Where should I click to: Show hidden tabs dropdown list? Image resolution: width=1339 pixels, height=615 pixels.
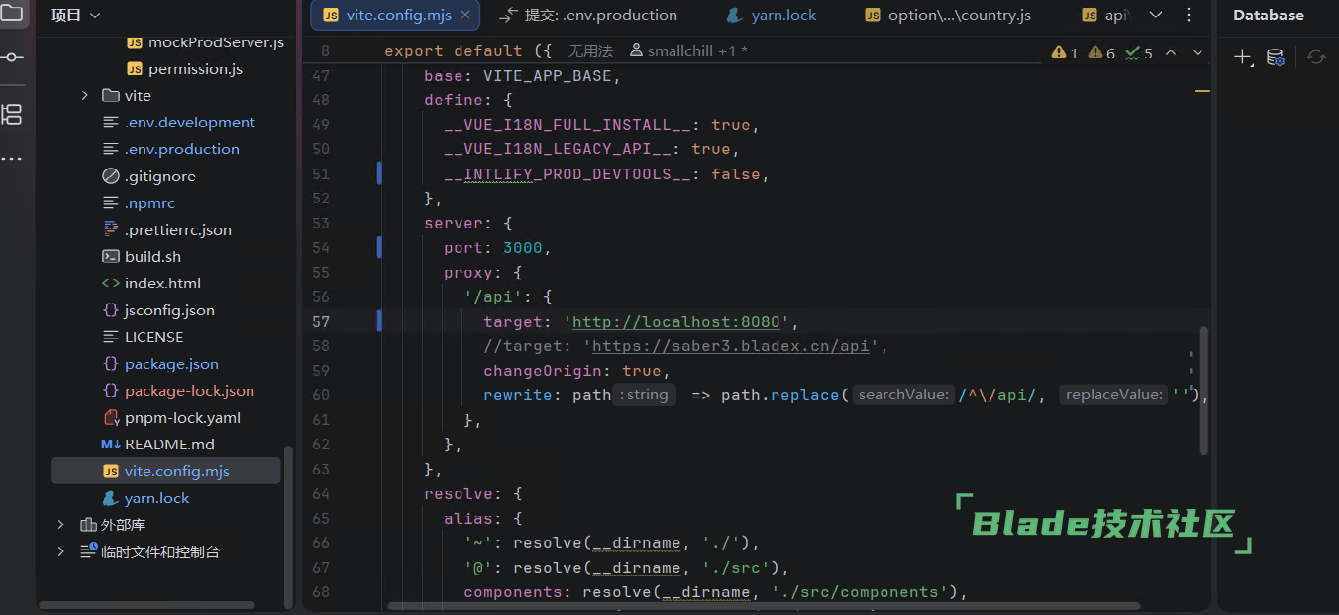pos(1156,15)
